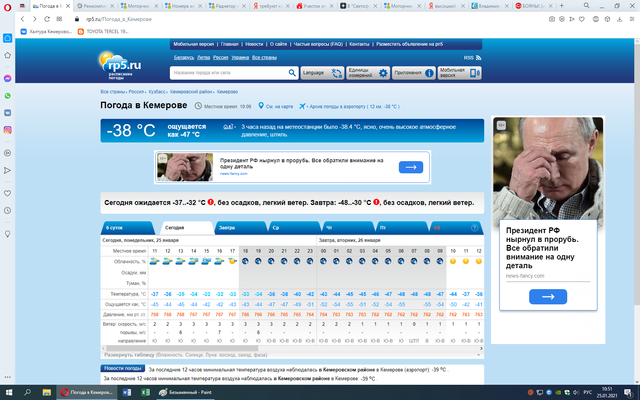
Task: Click the 'Все страны' link under top menu
Action: pyautogui.click(x=264, y=58)
